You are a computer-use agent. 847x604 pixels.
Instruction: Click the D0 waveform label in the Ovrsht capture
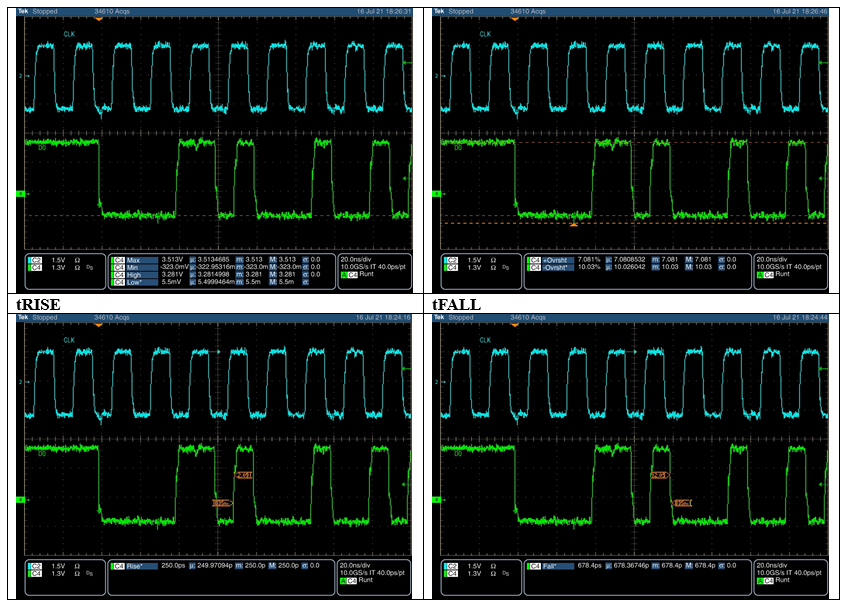pyautogui.click(x=458, y=147)
